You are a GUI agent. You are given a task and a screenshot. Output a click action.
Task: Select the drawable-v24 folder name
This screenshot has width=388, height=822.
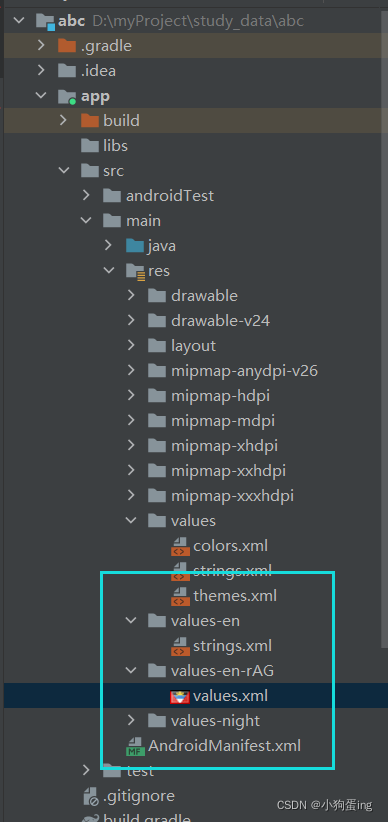point(220,320)
